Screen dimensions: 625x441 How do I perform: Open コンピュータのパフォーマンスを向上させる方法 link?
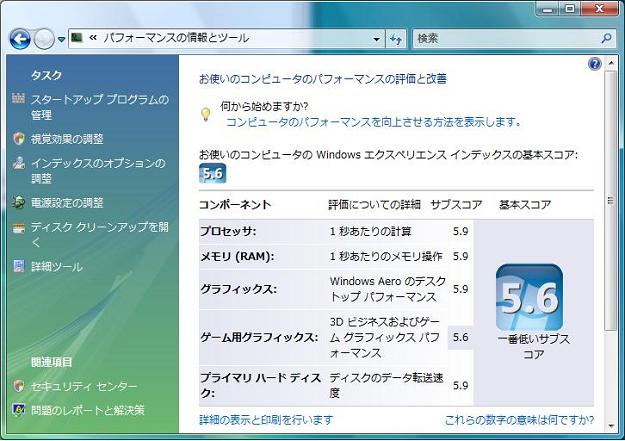pos(373,122)
